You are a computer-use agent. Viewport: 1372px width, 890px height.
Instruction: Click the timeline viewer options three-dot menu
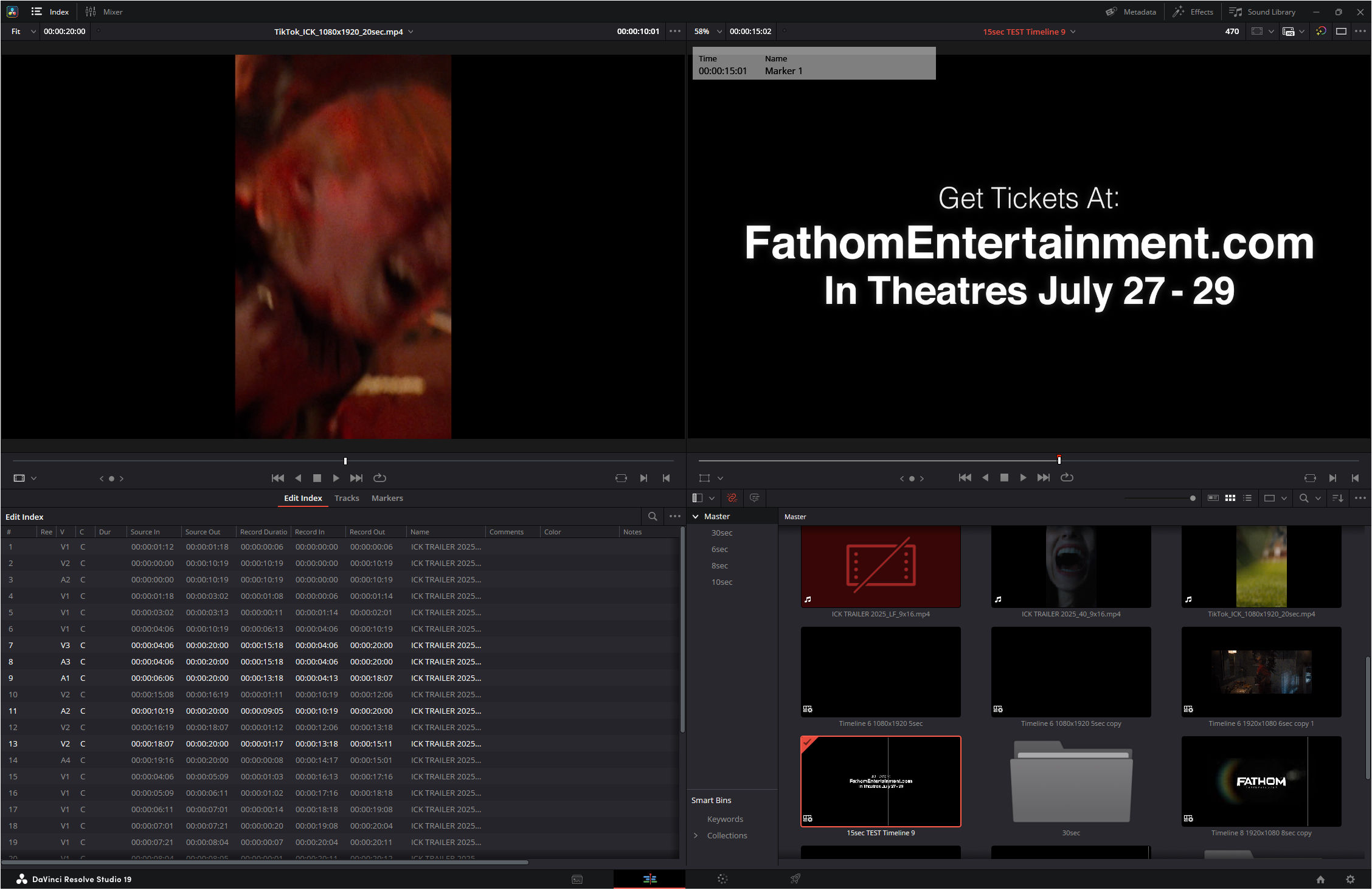1360,32
